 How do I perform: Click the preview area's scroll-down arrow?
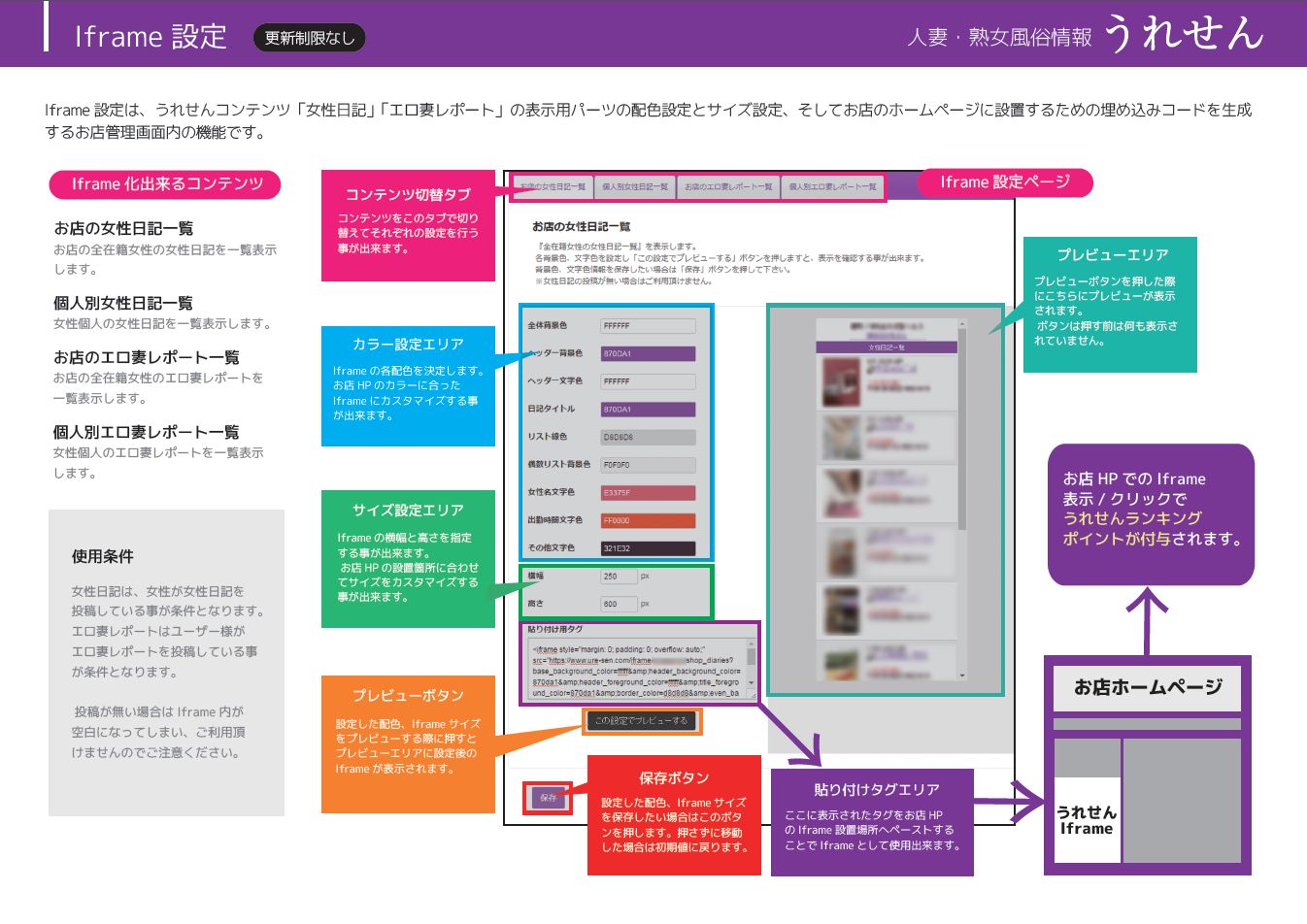[961, 675]
